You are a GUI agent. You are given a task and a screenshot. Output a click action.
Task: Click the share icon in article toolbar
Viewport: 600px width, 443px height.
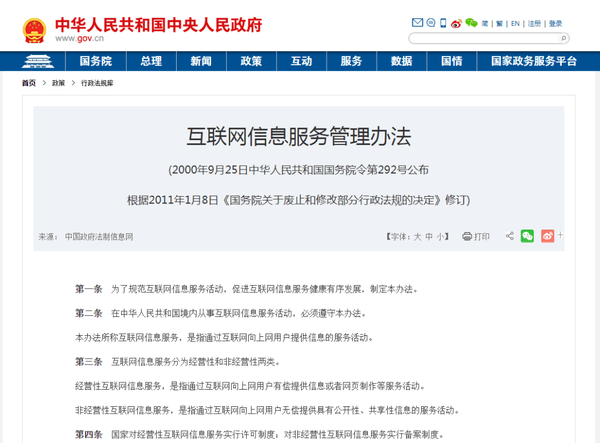510,236
